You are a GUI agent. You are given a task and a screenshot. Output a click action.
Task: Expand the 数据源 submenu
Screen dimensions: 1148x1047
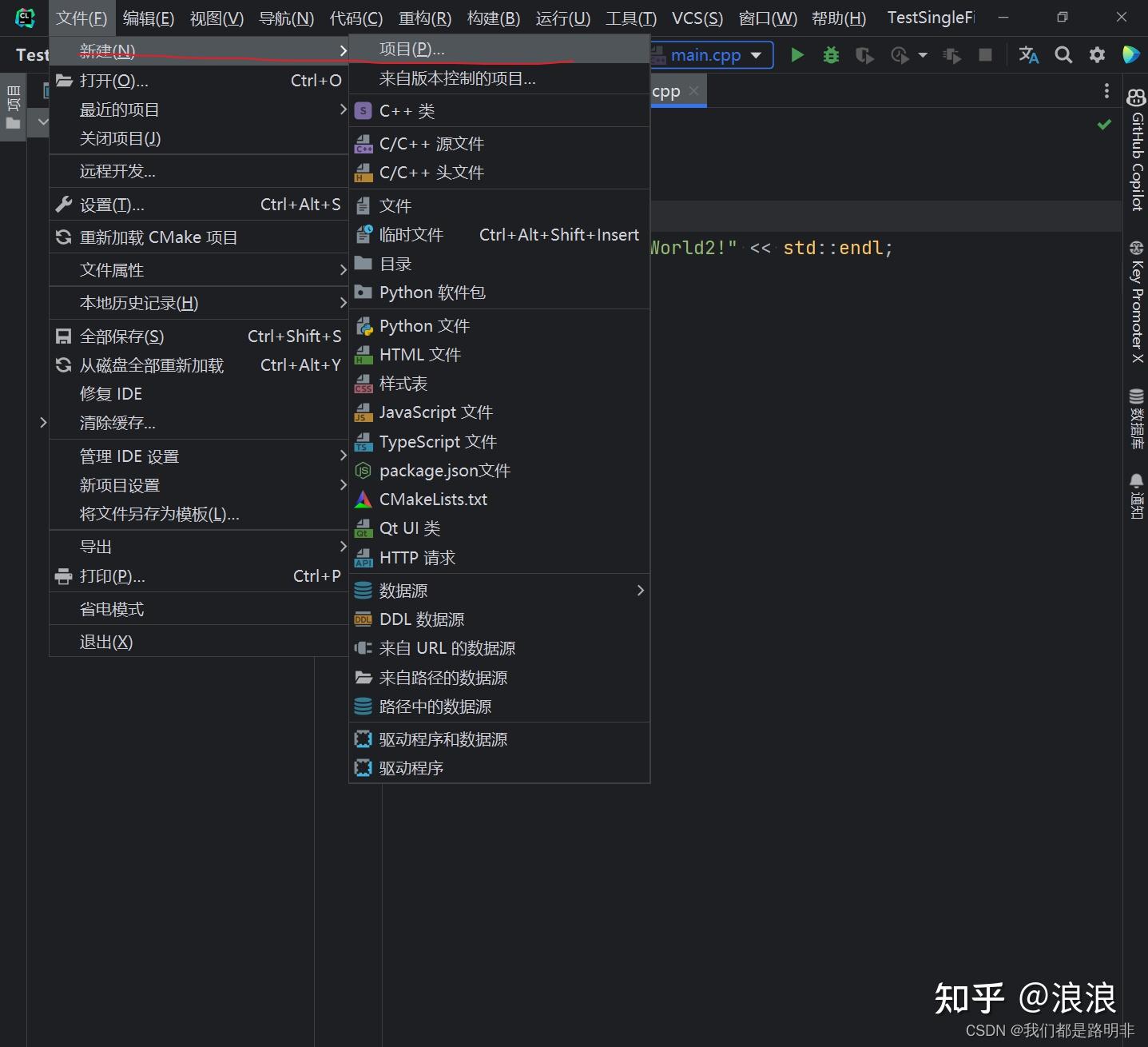pyautogui.click(x=499, y=591)
